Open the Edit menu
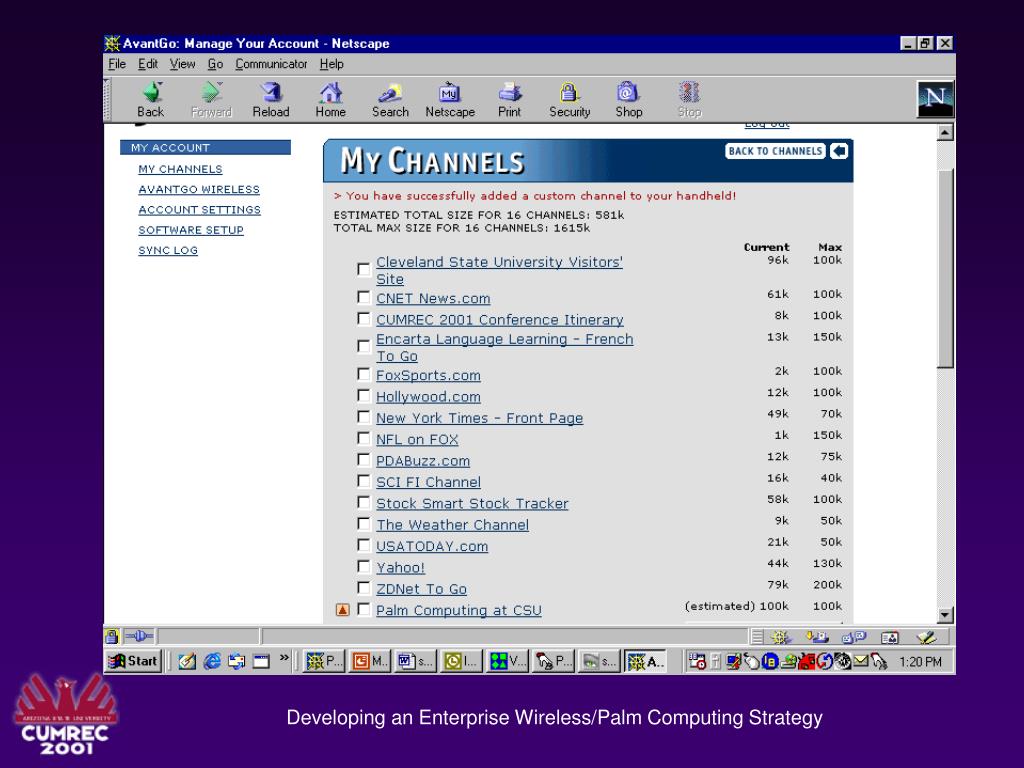This screenshot has height=768, width=1024. coord(148,64)
